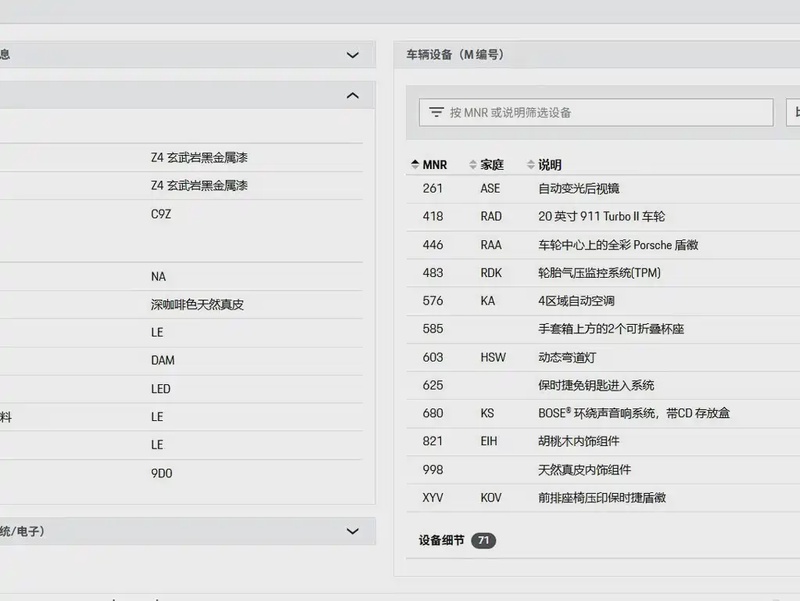The width and height of the screenshot is (800, 601).
Task: Click the sort arrows beside 家庭 column
Action: (x=473, y=165)
